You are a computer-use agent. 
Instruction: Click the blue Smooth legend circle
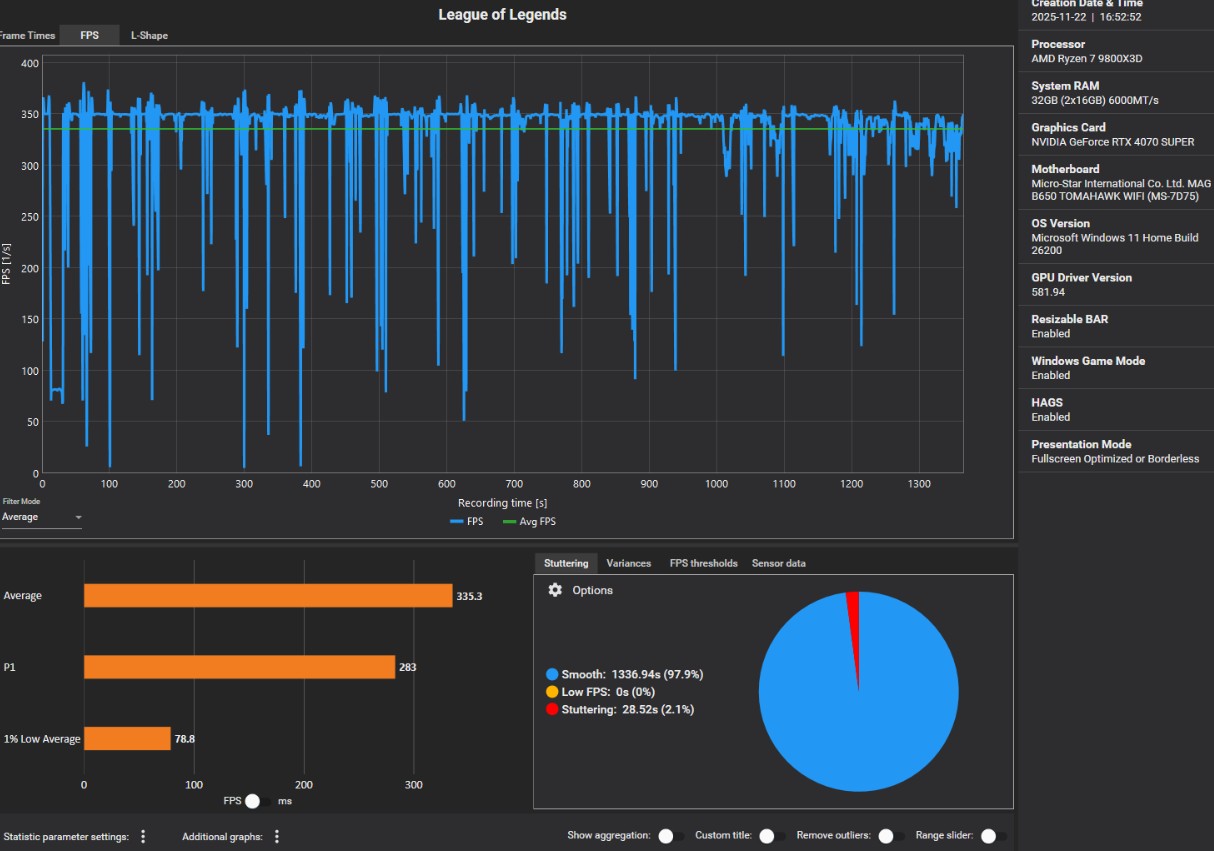[x=552, y=674]
